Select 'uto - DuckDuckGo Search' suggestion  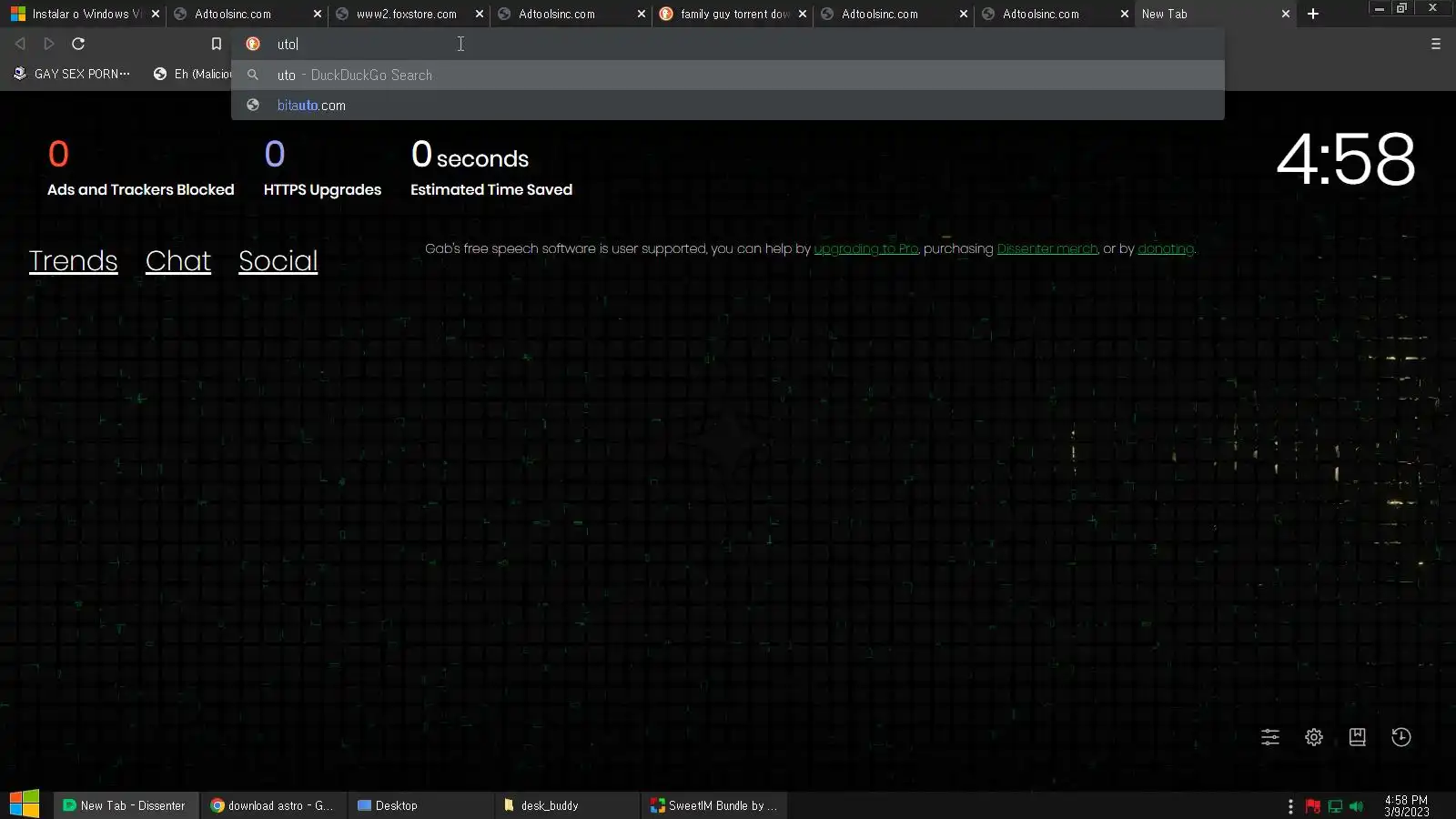click(x=728, y=76)
